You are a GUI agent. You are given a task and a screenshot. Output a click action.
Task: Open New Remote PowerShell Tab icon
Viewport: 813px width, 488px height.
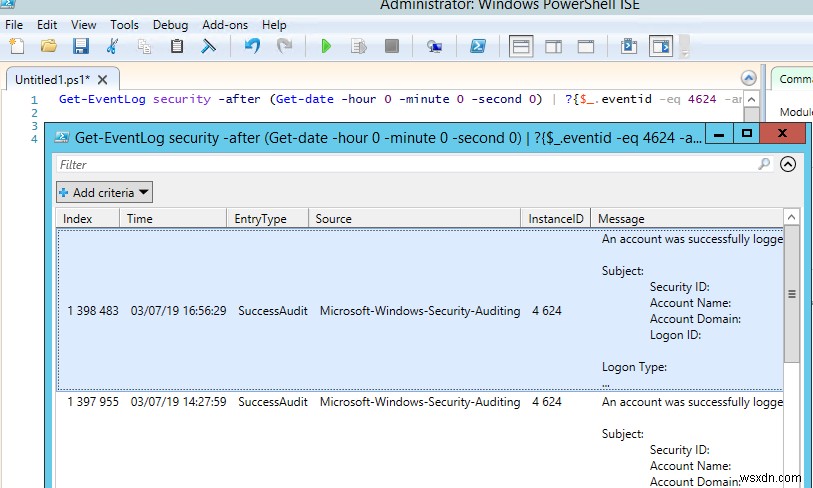pos(434,47)
